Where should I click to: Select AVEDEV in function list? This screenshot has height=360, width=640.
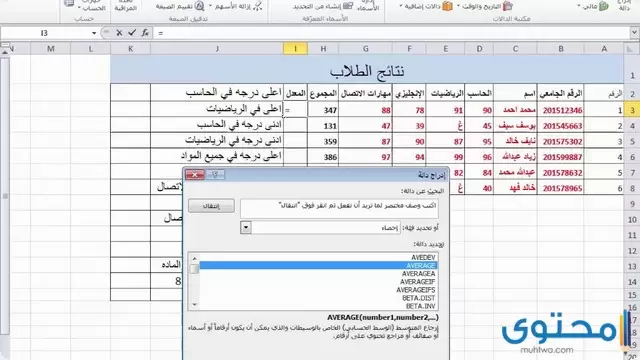point(423,257)
